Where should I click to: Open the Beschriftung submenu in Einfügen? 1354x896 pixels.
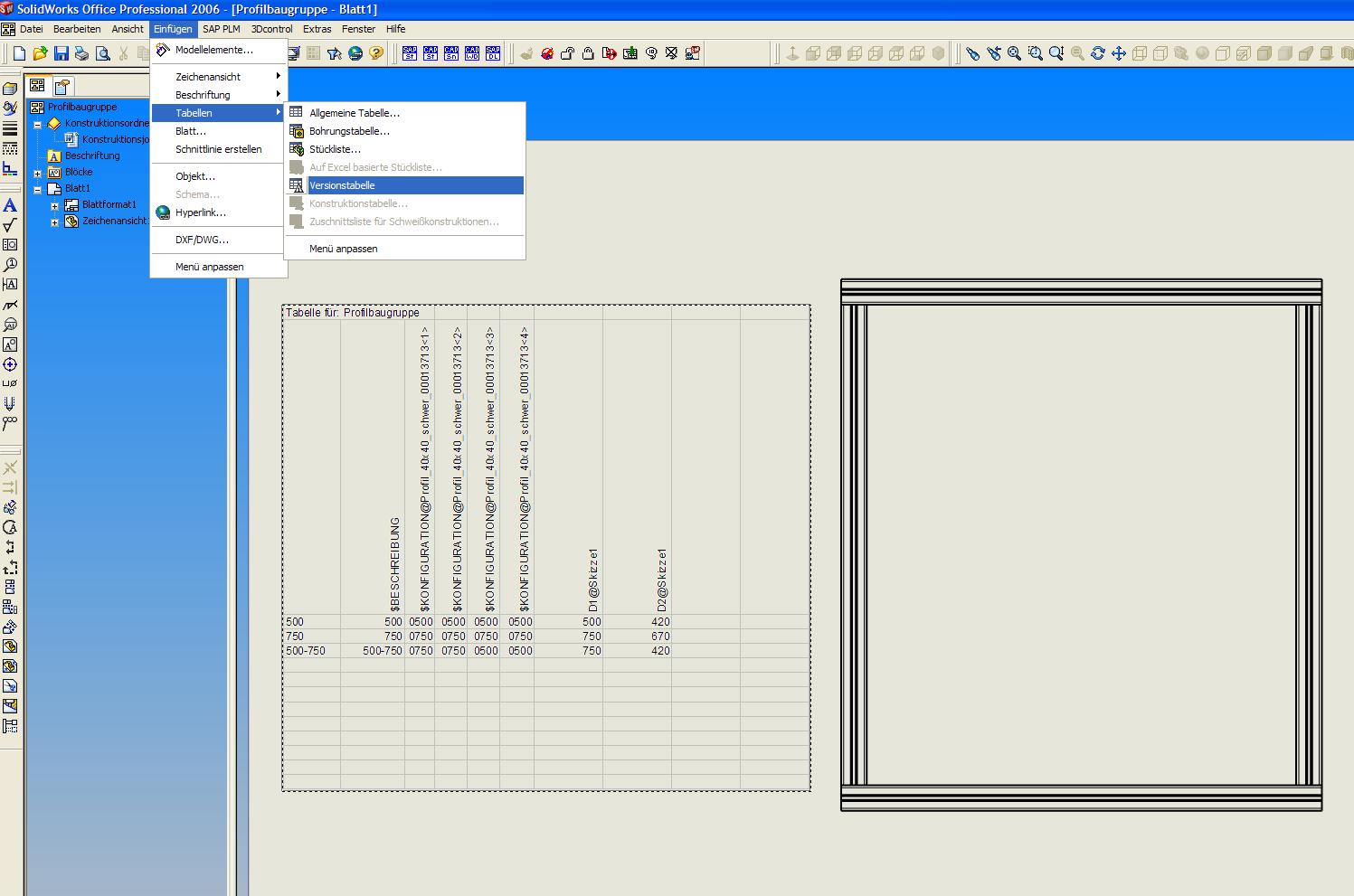[219, 95]
